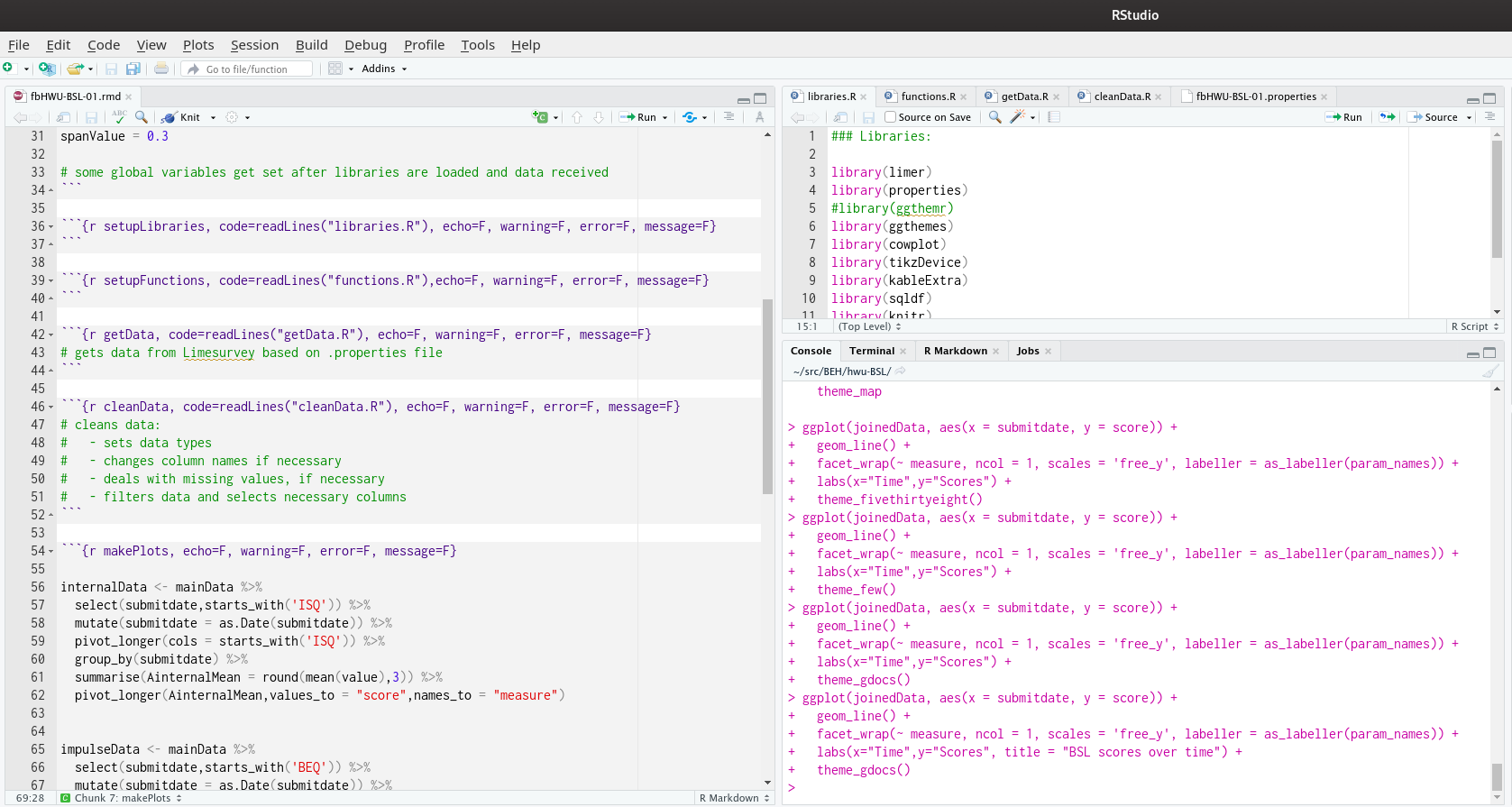Click the Knit button
The width and height of the screenshot is (1512, 807).
pos(181,117)
